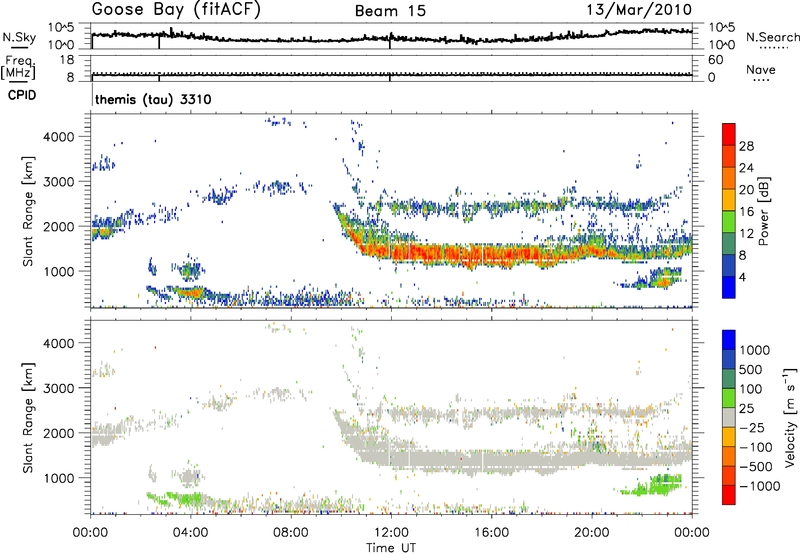Click the 'Power [dB]' colorbar title
This screenshot has width=800, height=554.
[763, 211]
